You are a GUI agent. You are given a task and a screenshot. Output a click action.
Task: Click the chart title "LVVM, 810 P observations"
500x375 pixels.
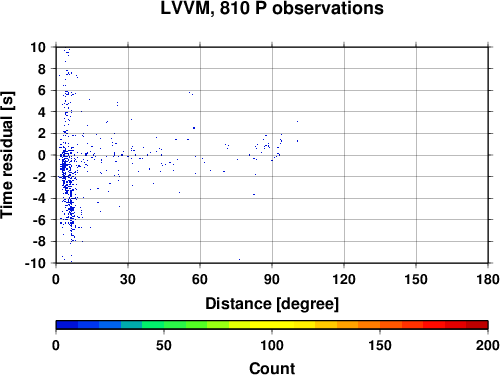272,8
